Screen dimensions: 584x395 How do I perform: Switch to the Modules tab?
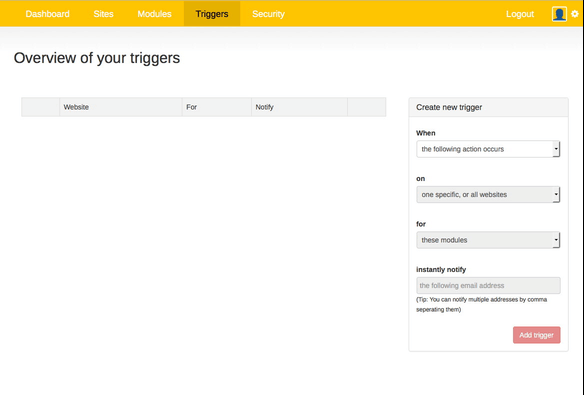[x=154, y=14]
